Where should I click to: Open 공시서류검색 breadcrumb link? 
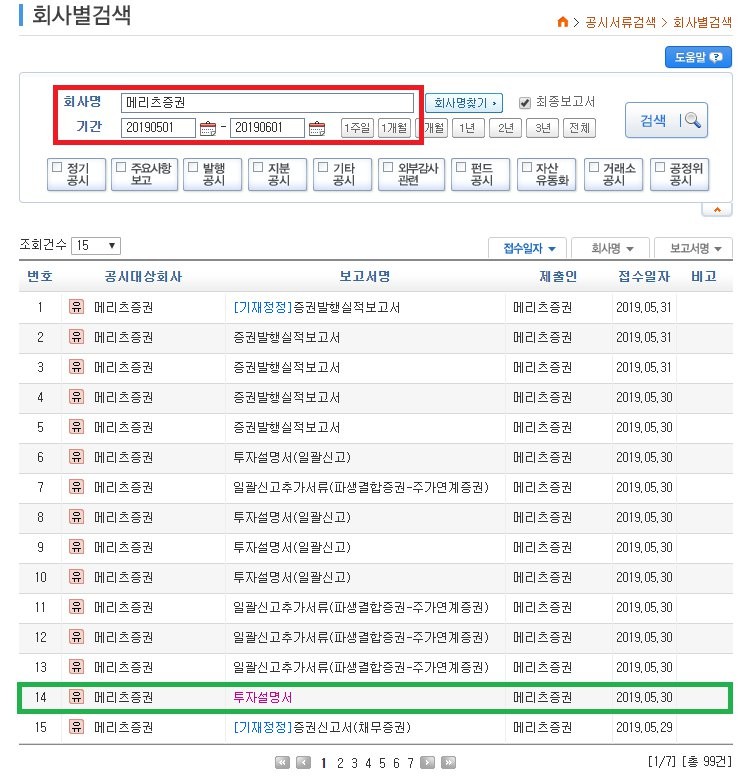pyautogui.click(x=620, y=22)
